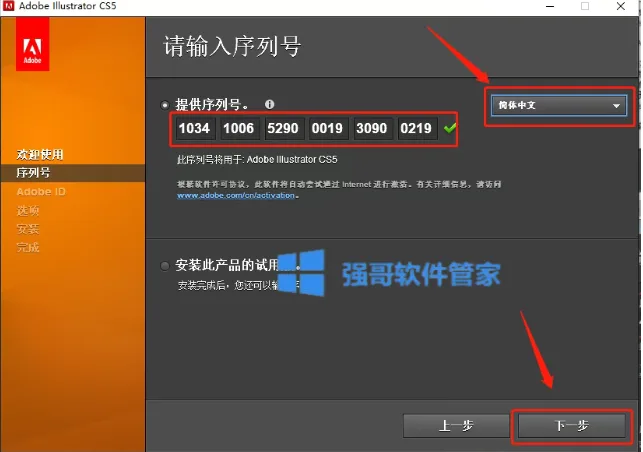Select 安装 step in sidebar
The height and width of the screenshot is (452, 643).
28,229
